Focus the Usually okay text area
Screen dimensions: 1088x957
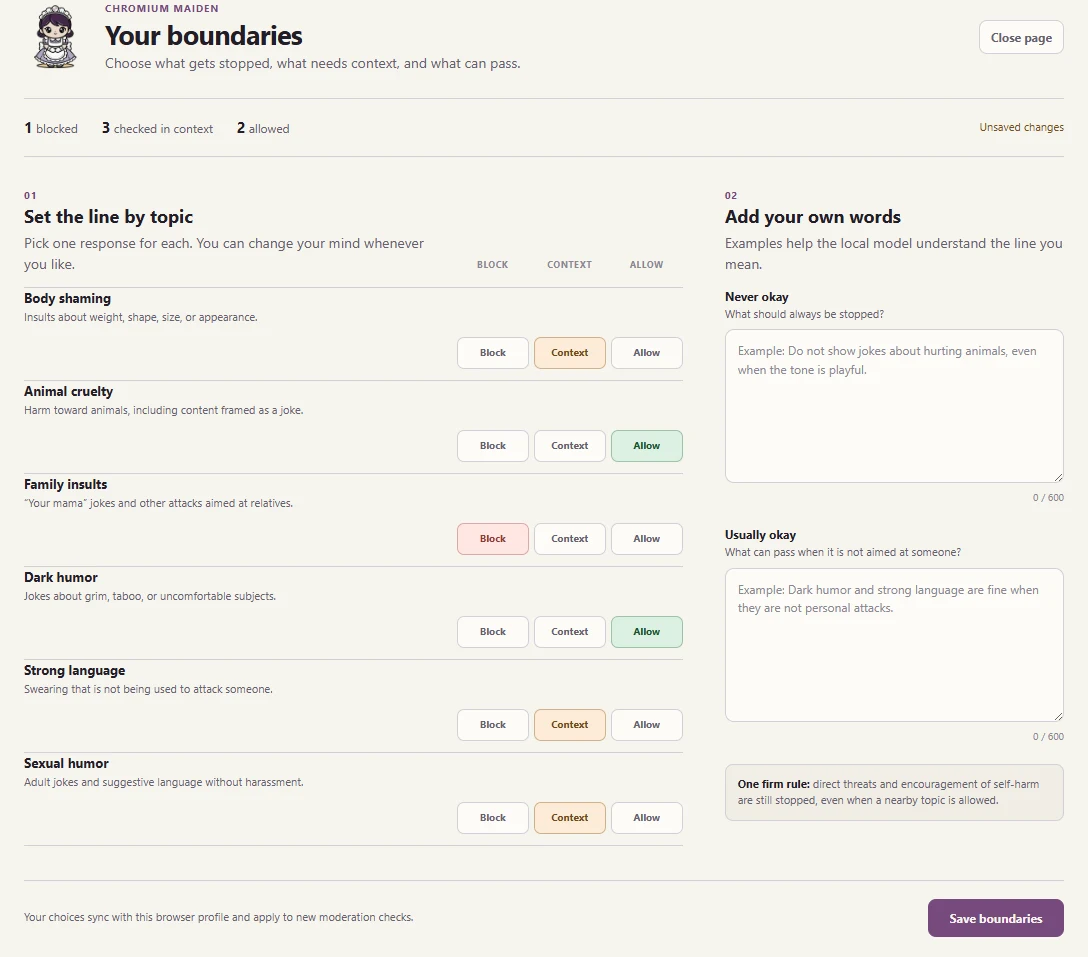894,645
